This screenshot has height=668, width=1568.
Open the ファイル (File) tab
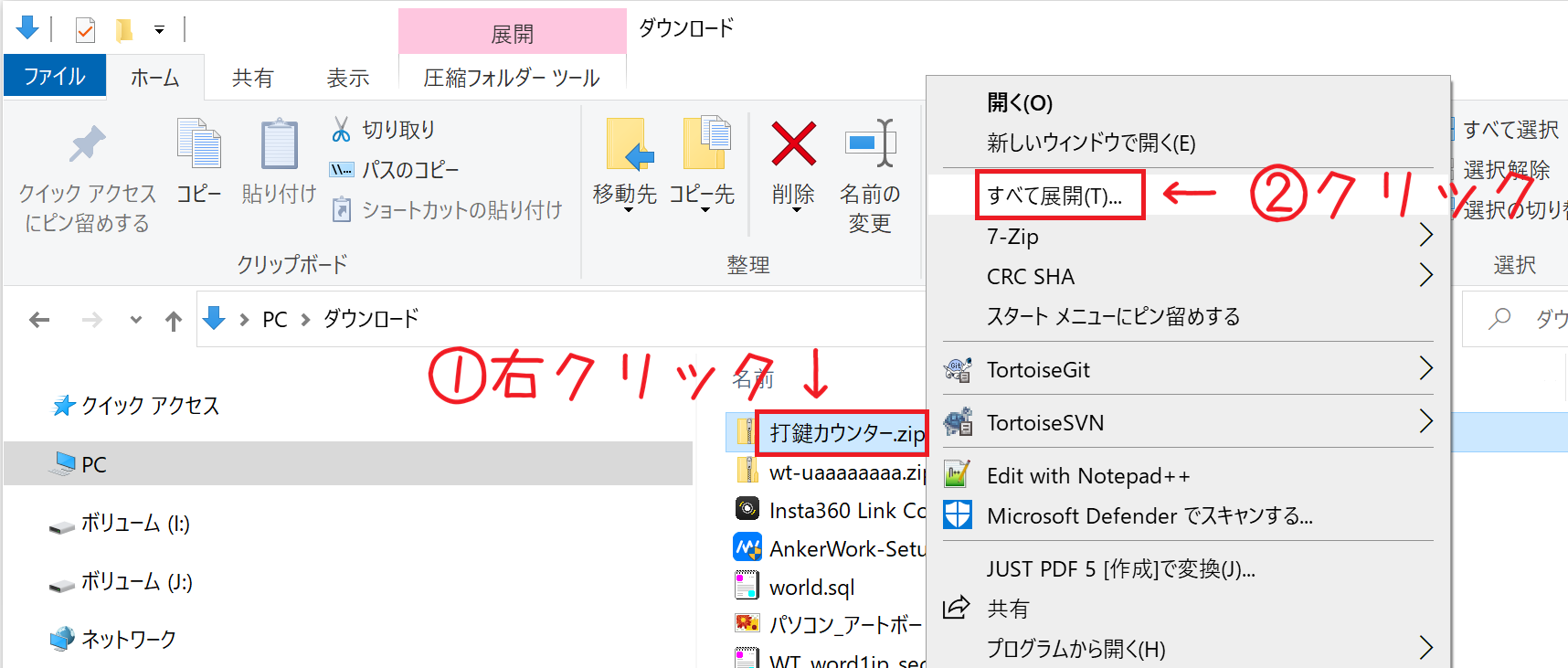pos(55,77)
